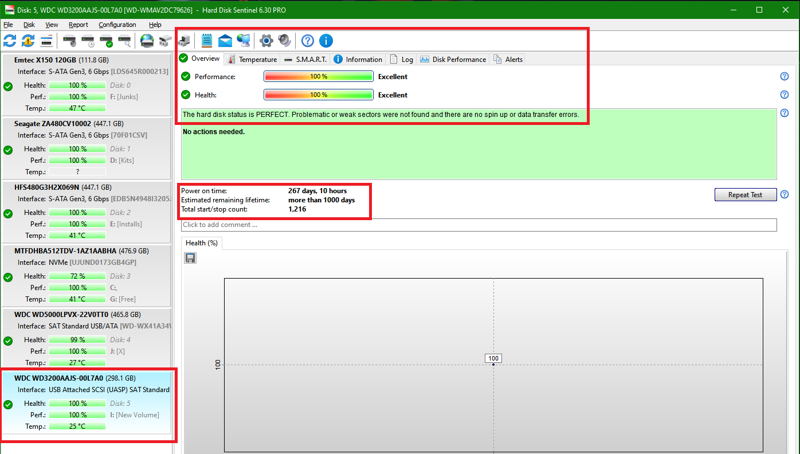Open the View menu
The image size is (800, 454).
(52, 24)
